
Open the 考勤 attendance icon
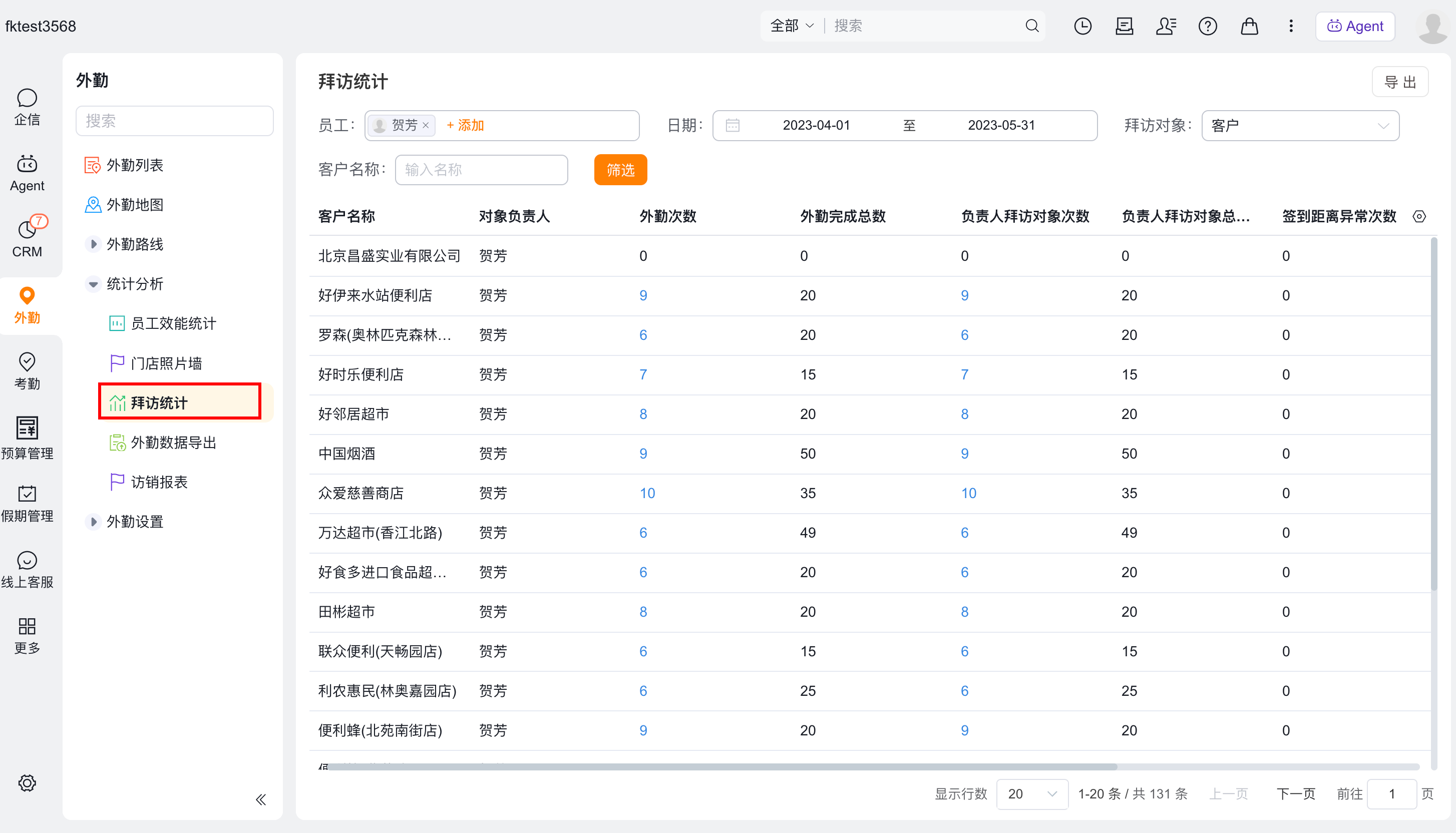(x=27, y=371)
